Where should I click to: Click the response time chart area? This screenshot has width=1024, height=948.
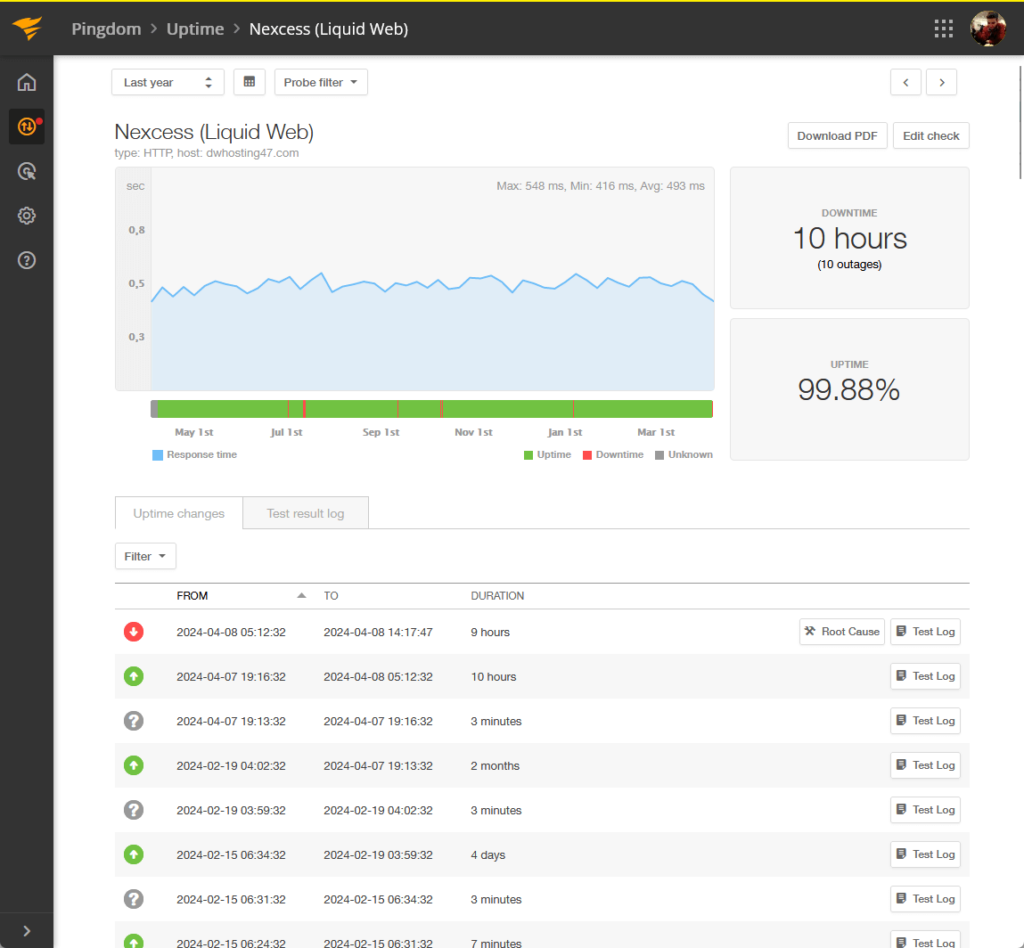432,279
